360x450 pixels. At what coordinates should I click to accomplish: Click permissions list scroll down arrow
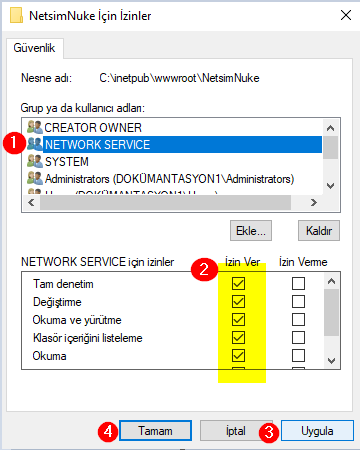click(x=331, y=361)
